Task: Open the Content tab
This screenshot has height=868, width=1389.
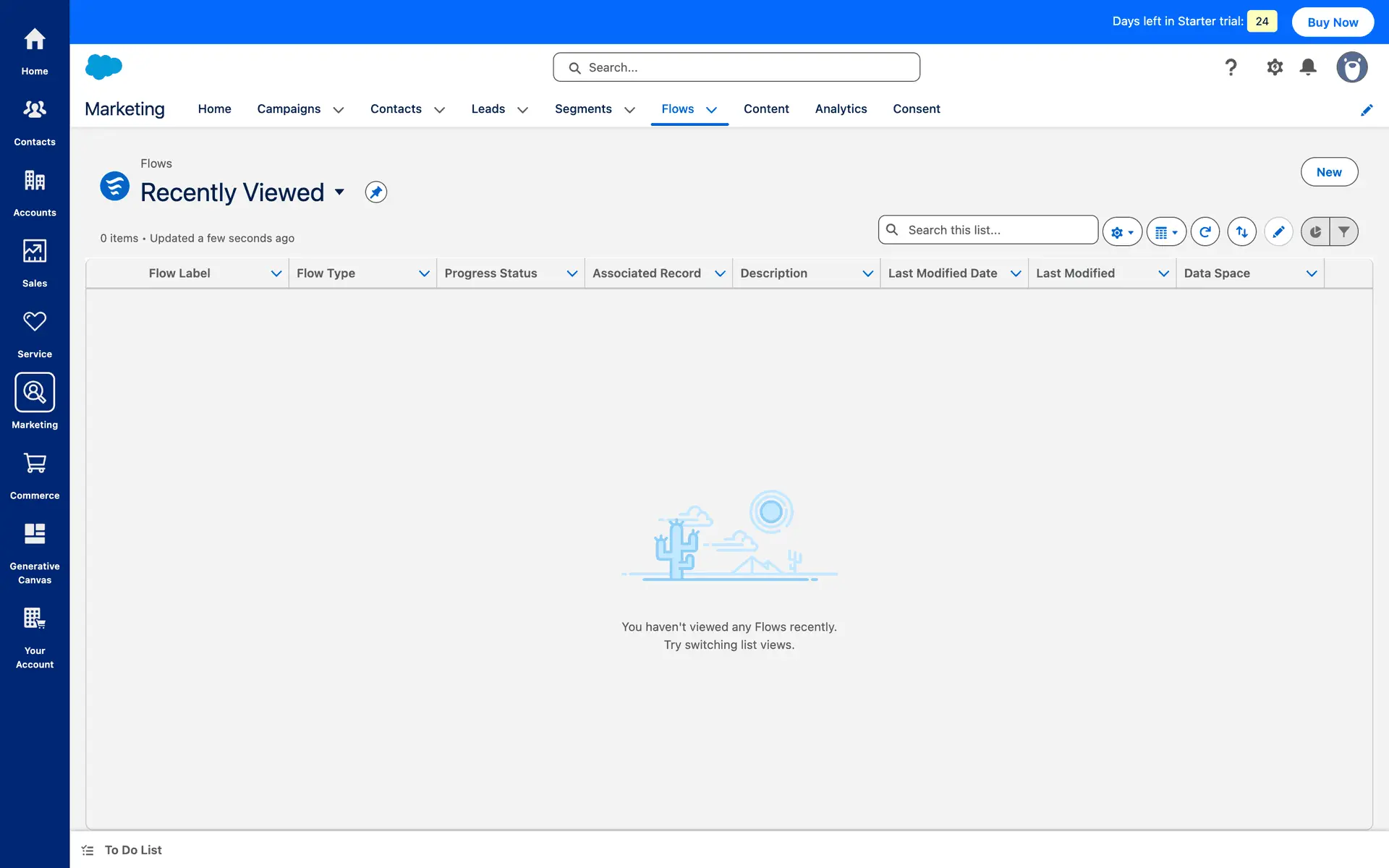Action: click(766, 109)
